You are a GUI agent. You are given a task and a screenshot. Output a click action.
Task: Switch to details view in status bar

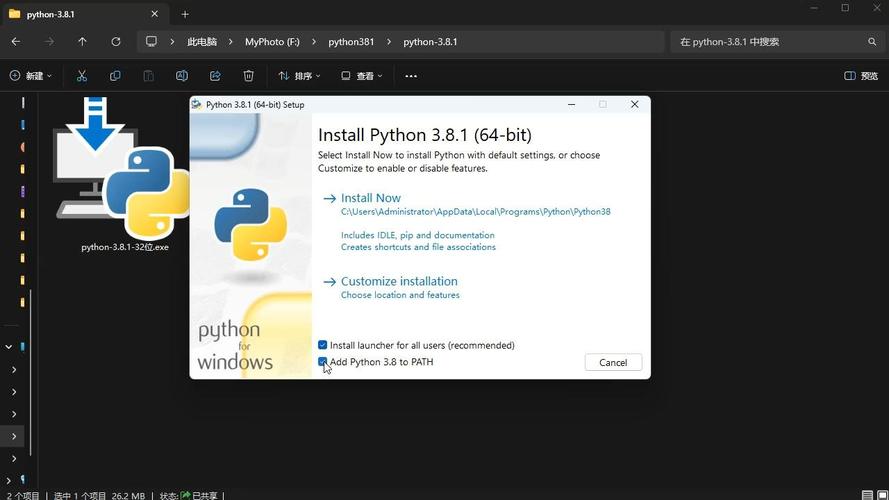(867, 495)
